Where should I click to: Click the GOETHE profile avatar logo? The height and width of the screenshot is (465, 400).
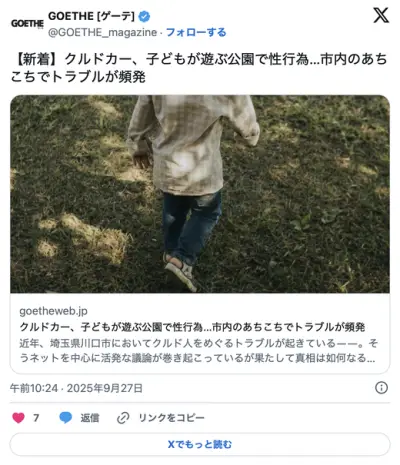click(27, 24)
